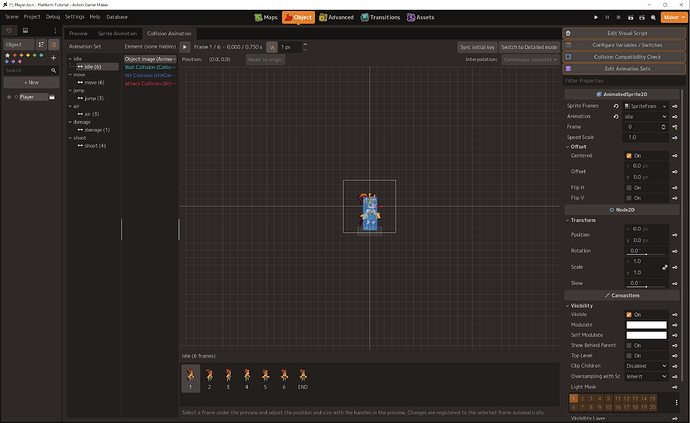Select the Object workspace button

[298, 17]
